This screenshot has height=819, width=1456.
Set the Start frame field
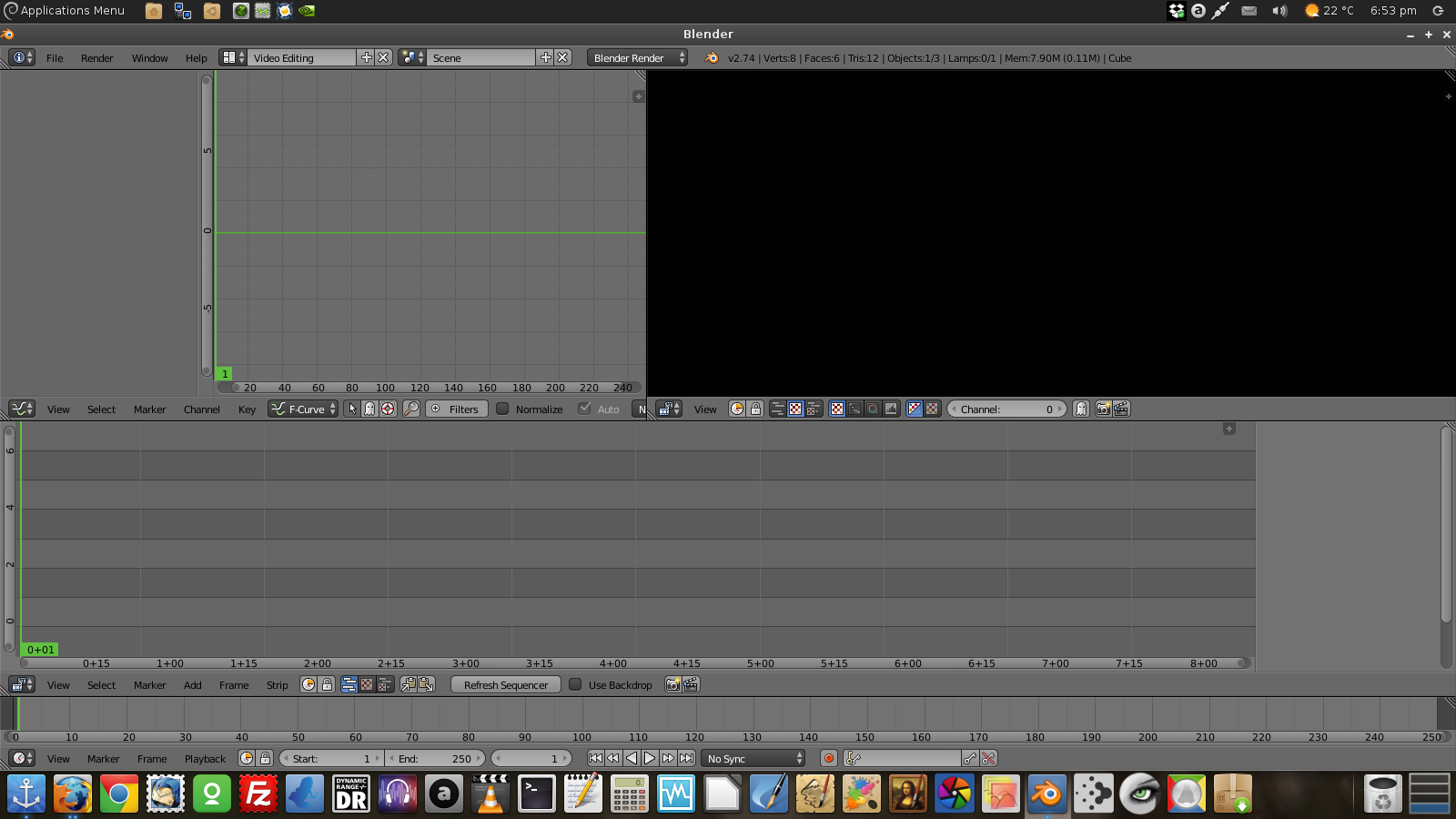coord(331,758)
